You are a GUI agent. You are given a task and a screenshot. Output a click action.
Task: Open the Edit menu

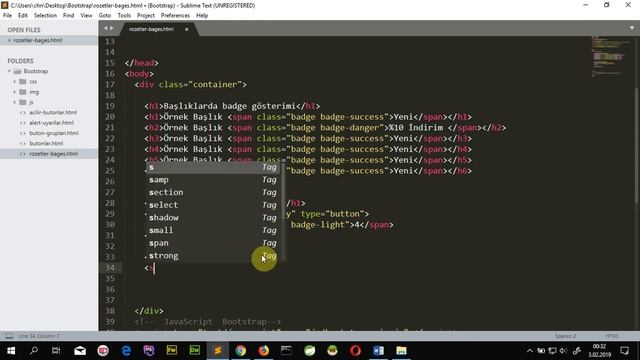coord(22,16)
